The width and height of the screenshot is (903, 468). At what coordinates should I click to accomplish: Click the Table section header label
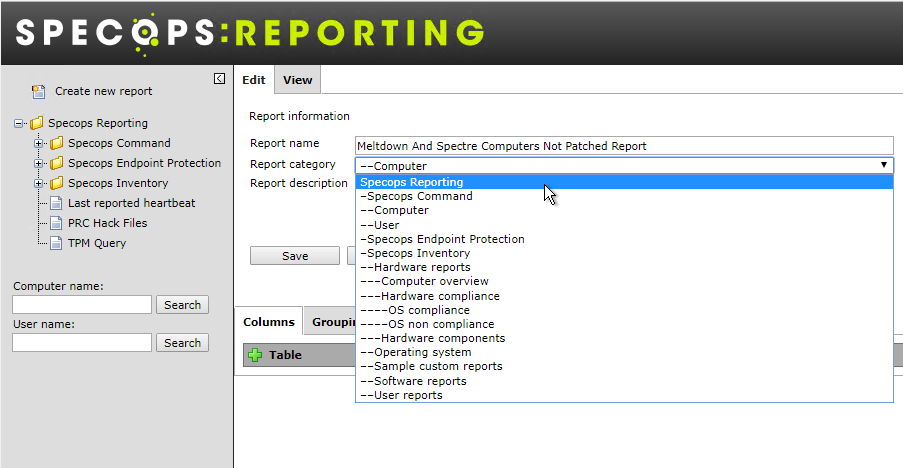tap(285, 355)
